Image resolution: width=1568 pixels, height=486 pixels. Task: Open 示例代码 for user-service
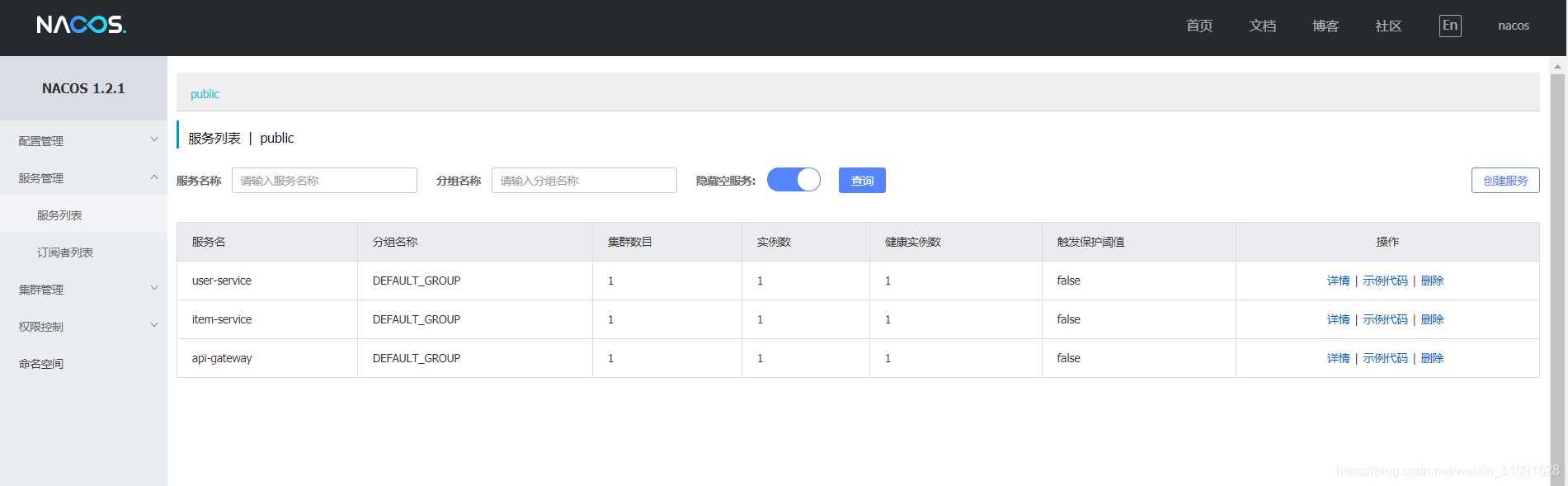1385,281
